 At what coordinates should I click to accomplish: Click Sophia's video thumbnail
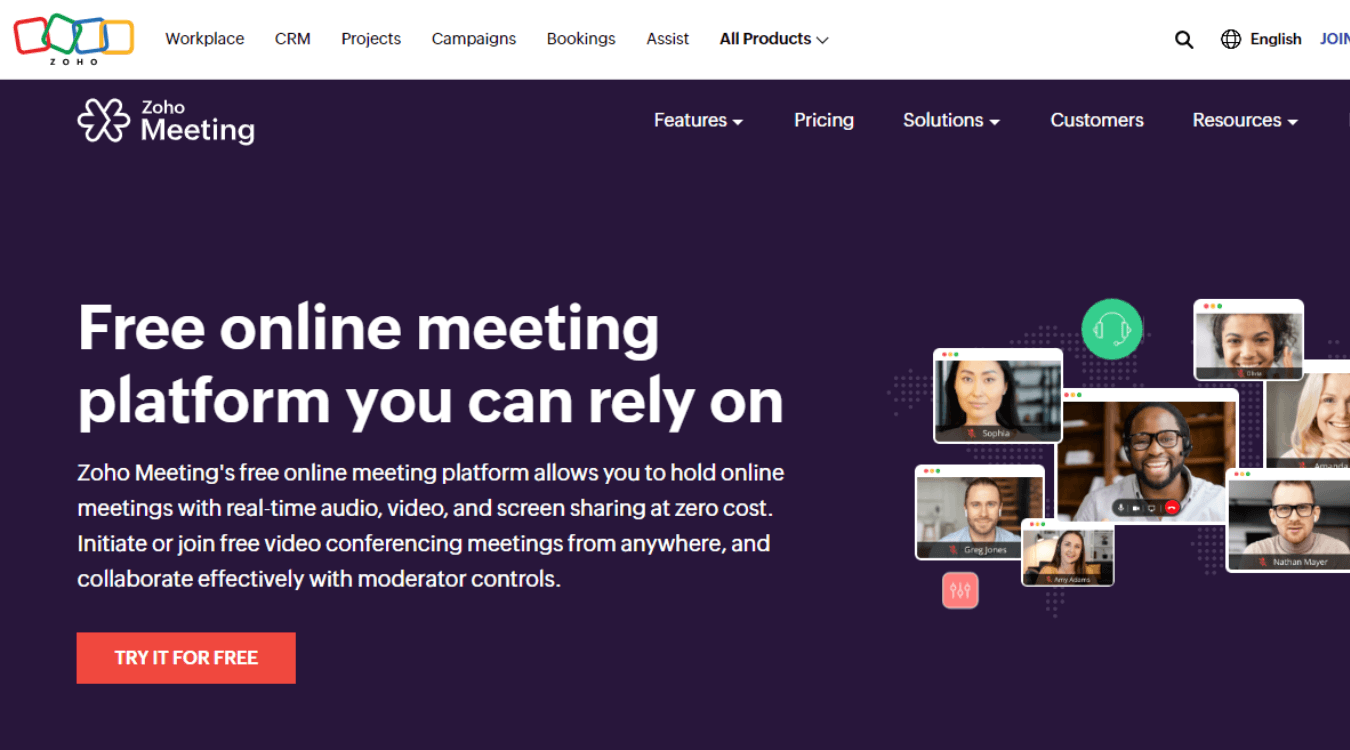pyautogui.click(x=997, y=396)
